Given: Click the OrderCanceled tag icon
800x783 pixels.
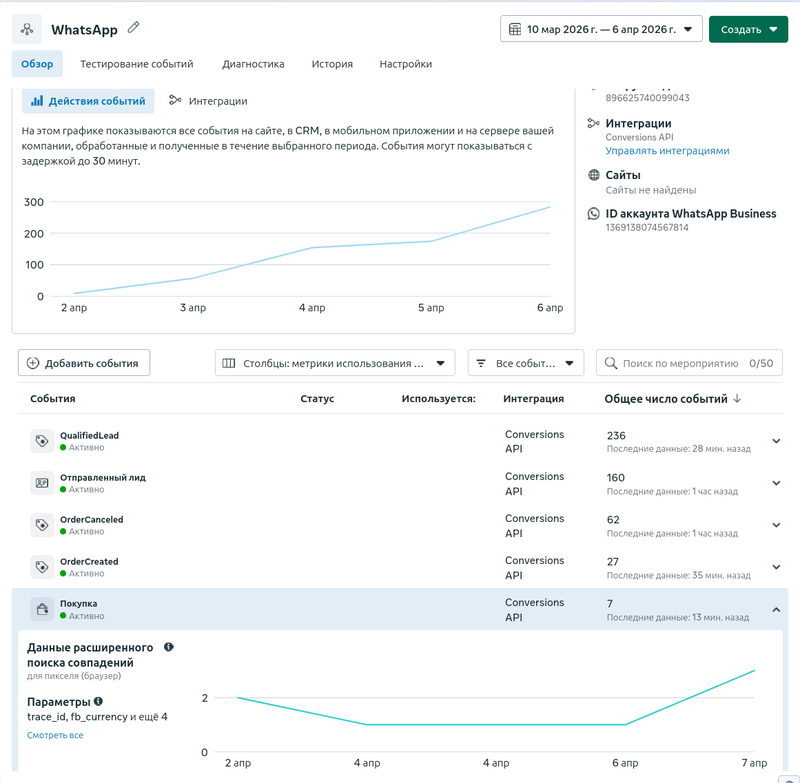Looking at the screenshot, I should (42, 525).
